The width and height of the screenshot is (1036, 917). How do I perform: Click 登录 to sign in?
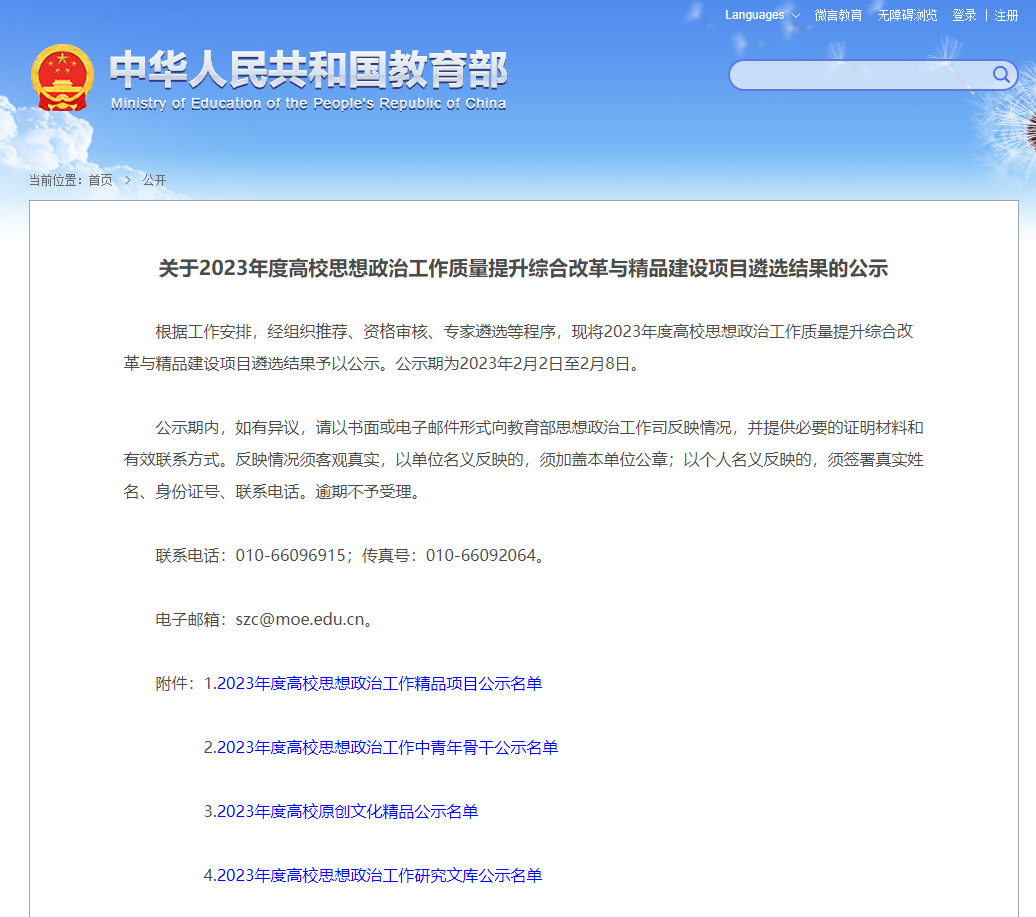[x=964, y=15]
